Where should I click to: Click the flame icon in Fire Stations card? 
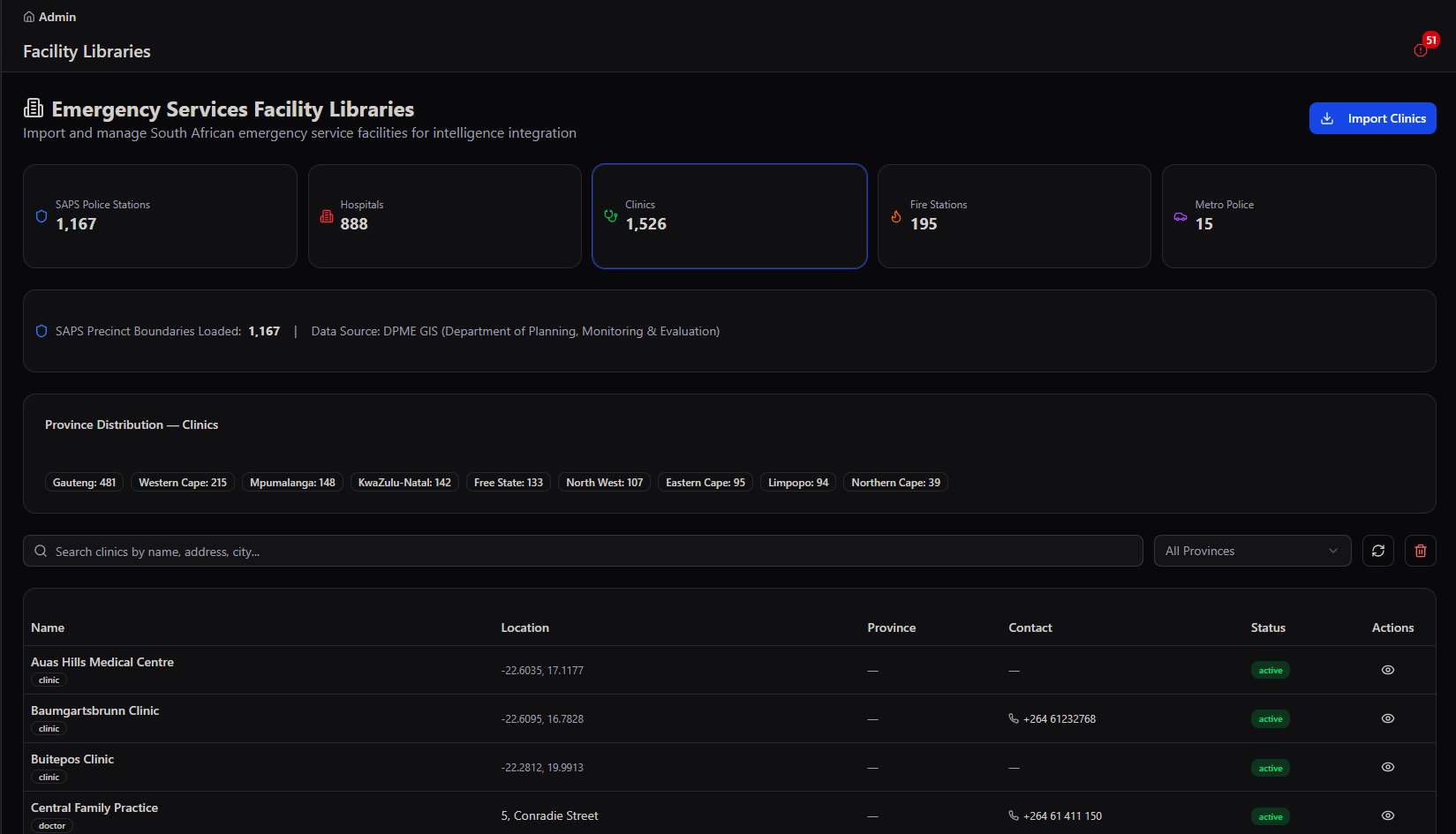896,216
